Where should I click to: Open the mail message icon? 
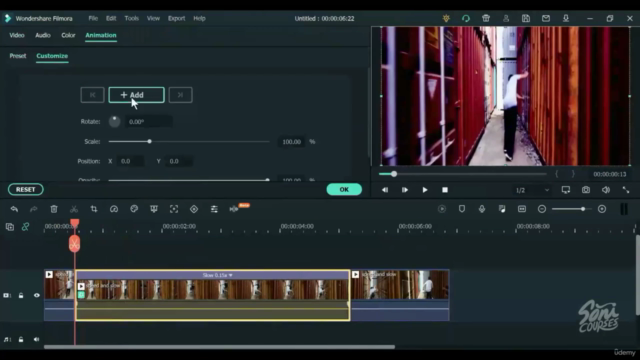(546, 18)
